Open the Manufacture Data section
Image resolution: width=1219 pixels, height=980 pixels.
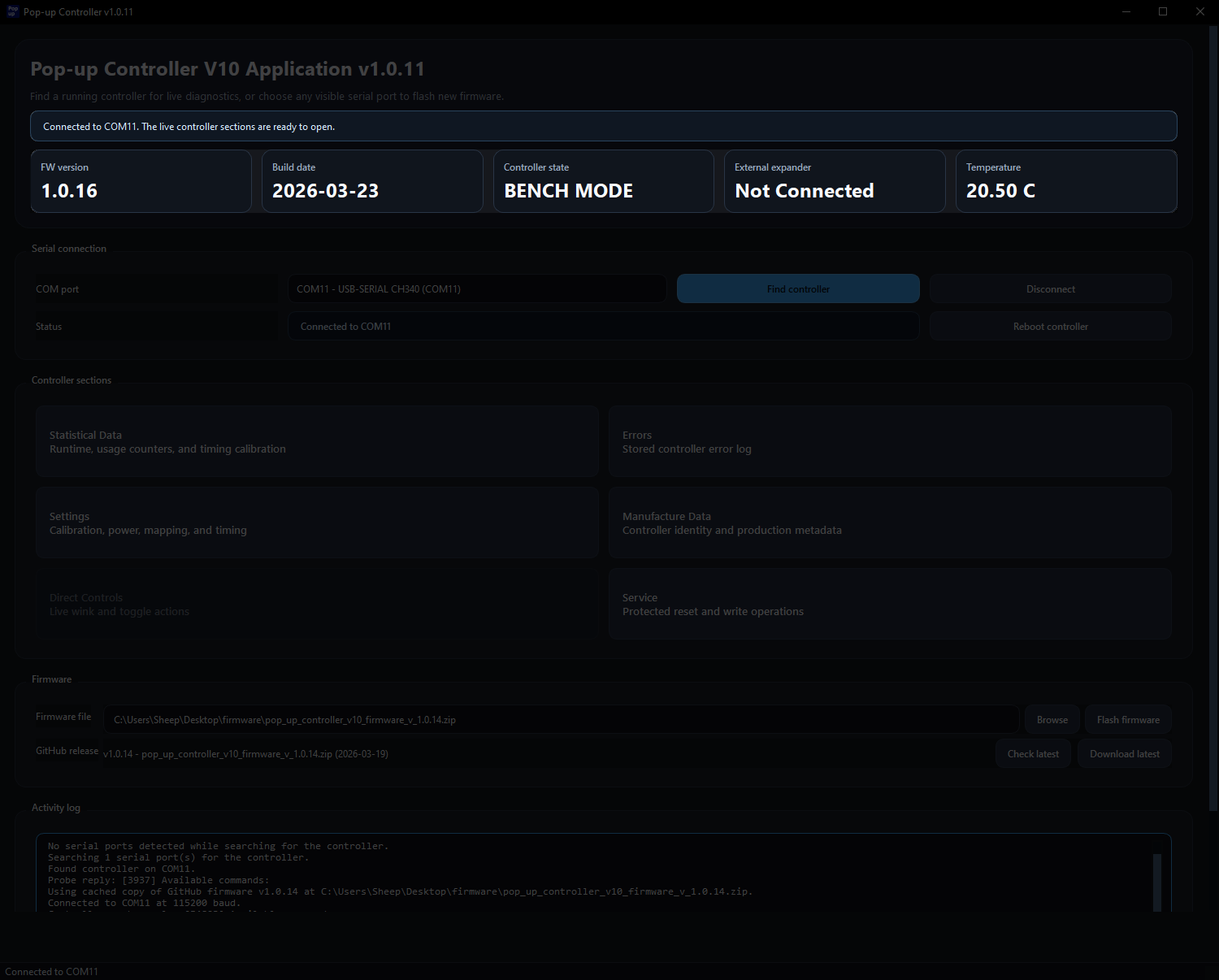[x=890, y=523]
